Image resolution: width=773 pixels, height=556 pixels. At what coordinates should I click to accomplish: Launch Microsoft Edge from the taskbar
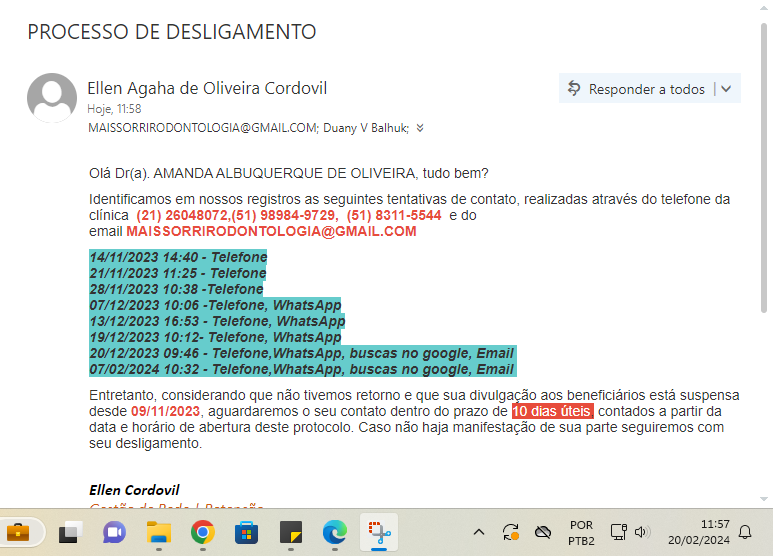tap(334, 532)
